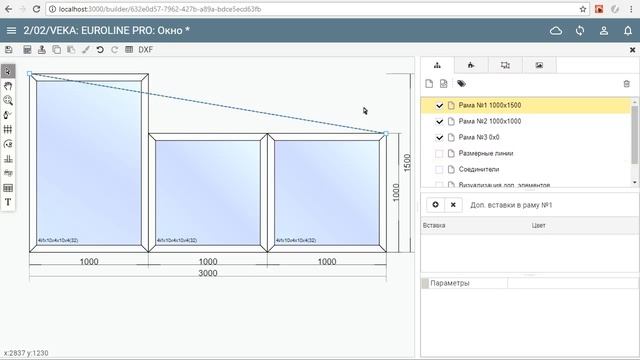Select the arrow pointer tool
The width and height of the screenshot is (640, 360).
tap(8, 71)
